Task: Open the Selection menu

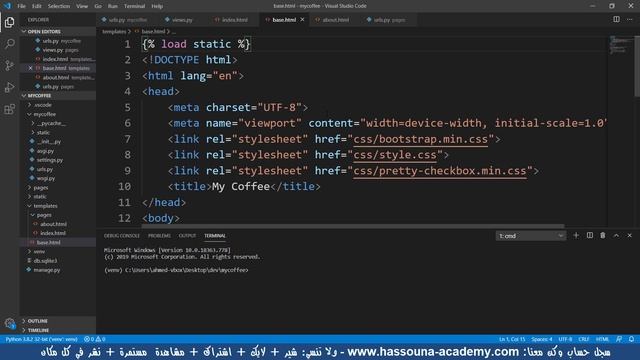Action: coord(59,6)
